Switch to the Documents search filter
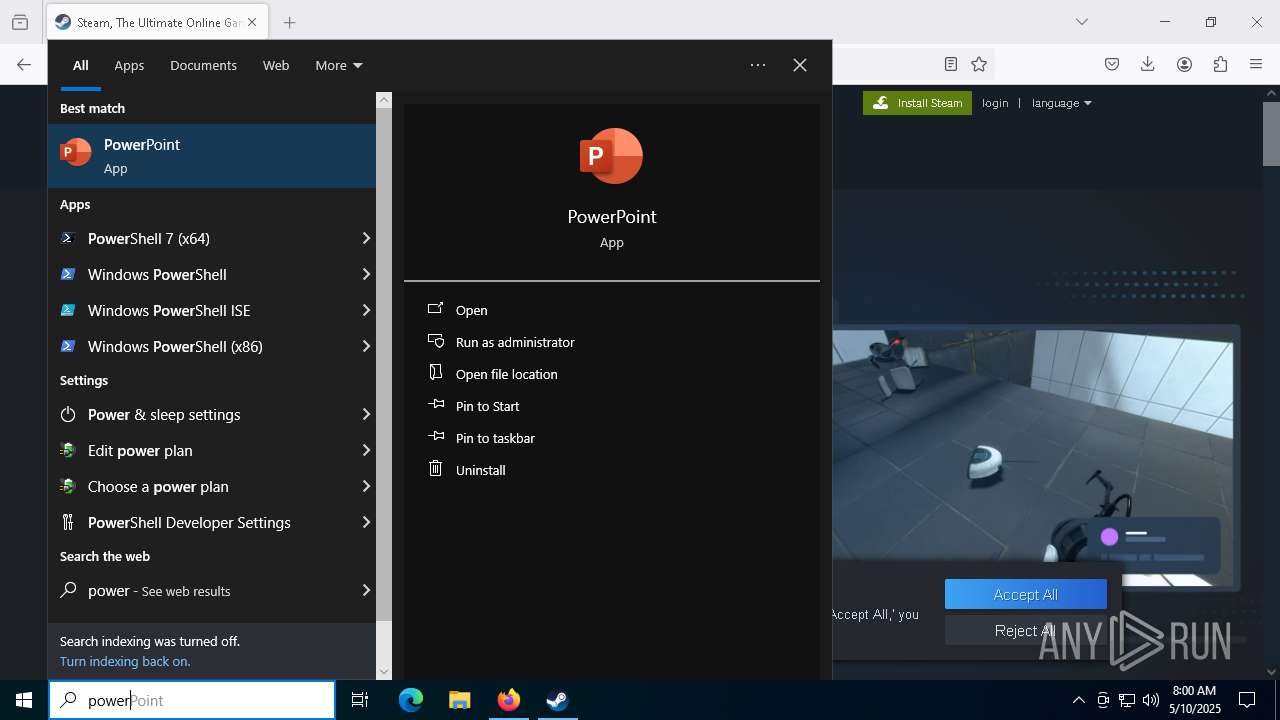This screenshot has height=720, width=1280. (203, 65)
